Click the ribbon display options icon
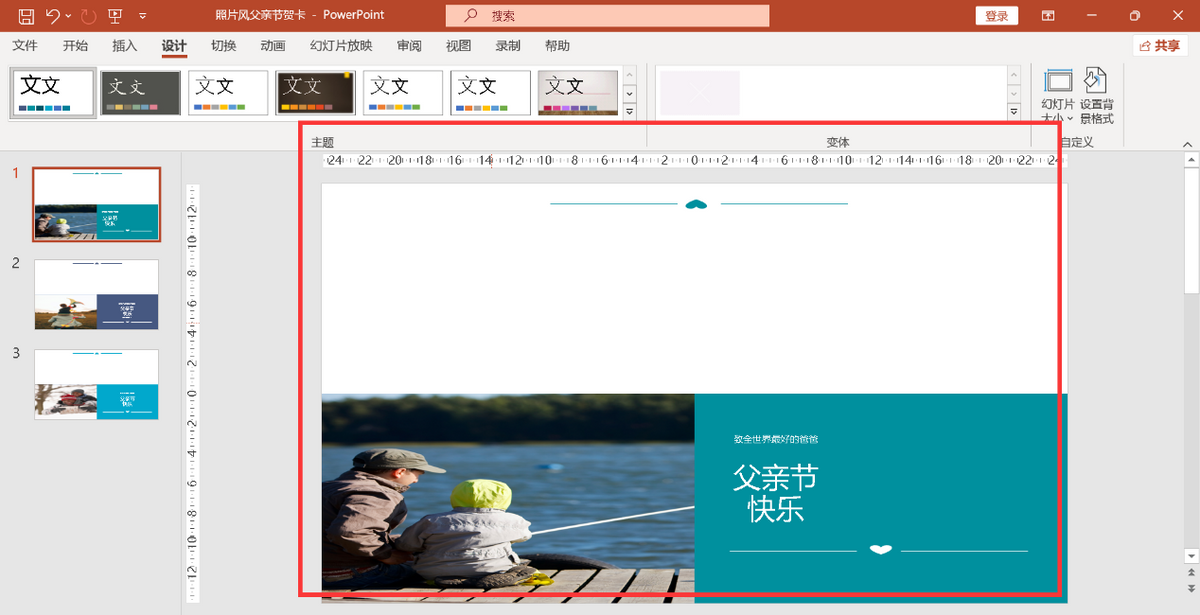This screenshot has height=615, width=1200. click(1048, 16)
